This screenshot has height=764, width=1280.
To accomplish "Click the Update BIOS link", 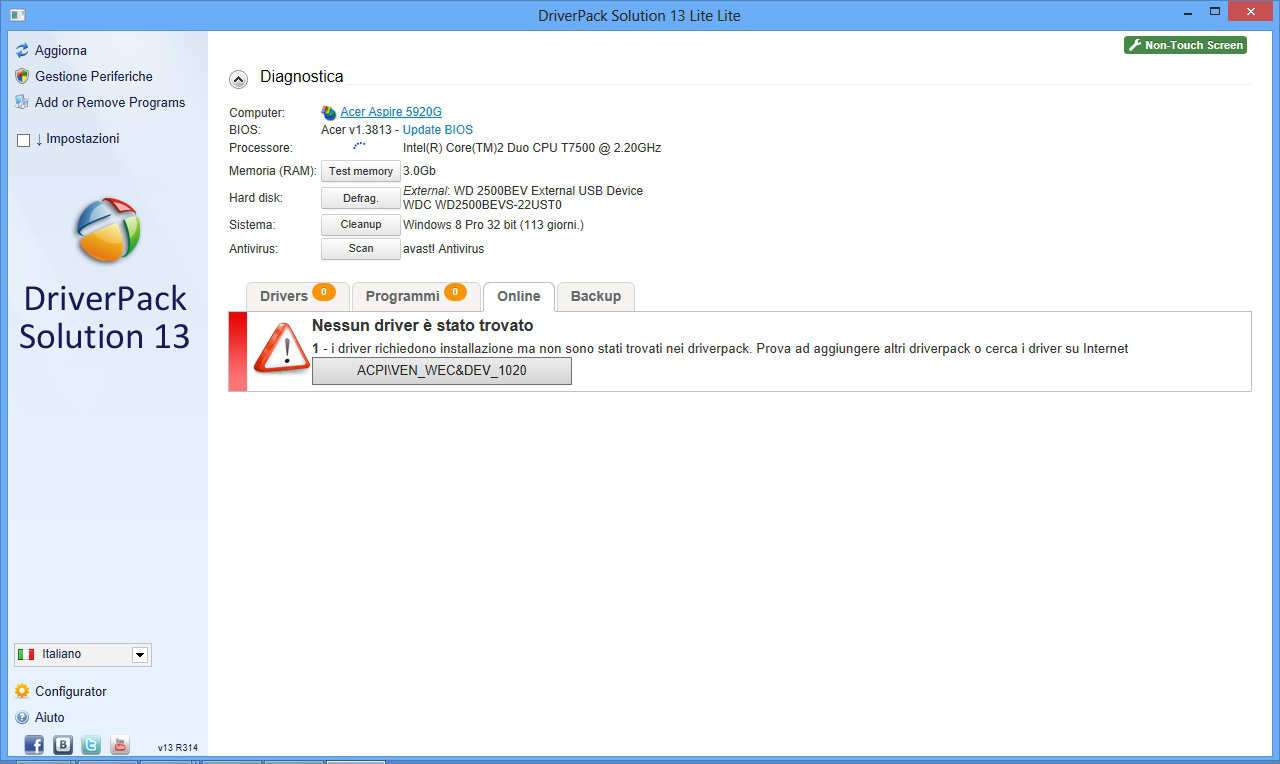I will 438,130.
